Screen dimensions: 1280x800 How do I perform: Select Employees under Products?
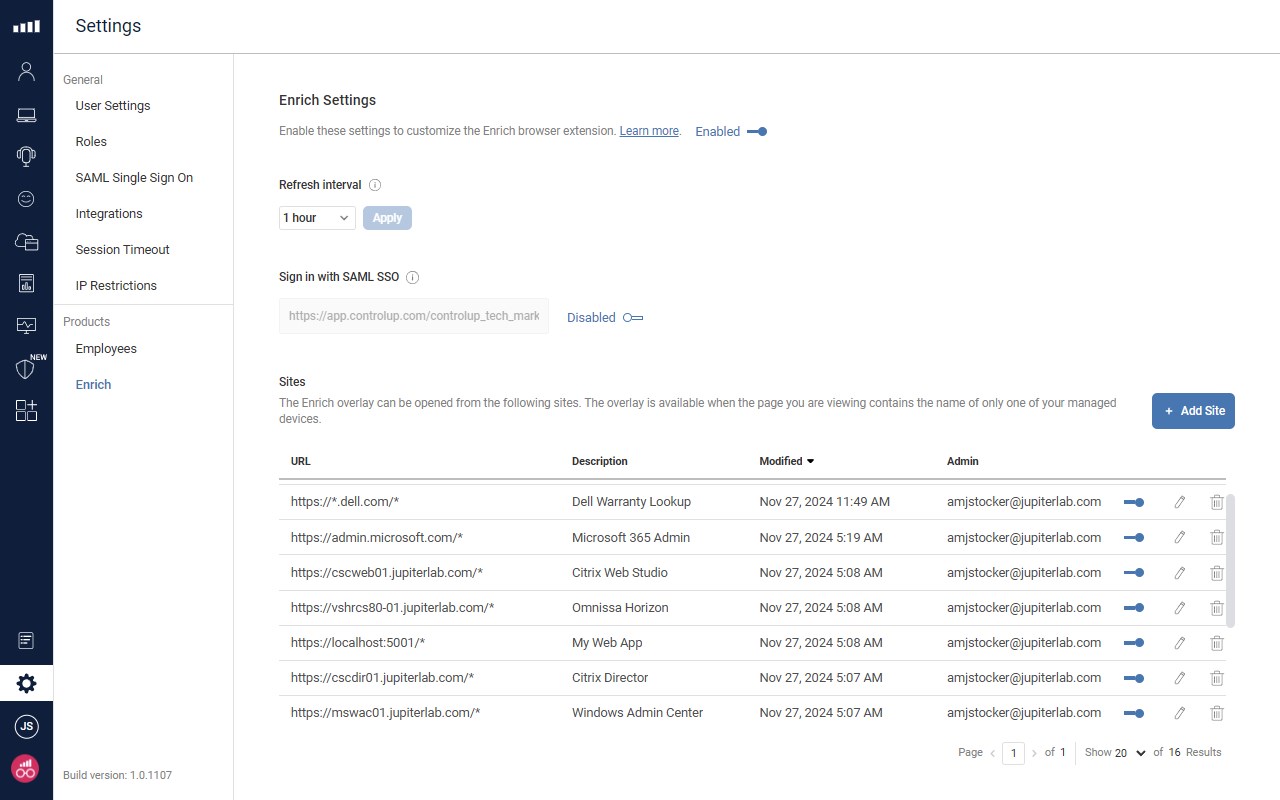tap(106, 348)
